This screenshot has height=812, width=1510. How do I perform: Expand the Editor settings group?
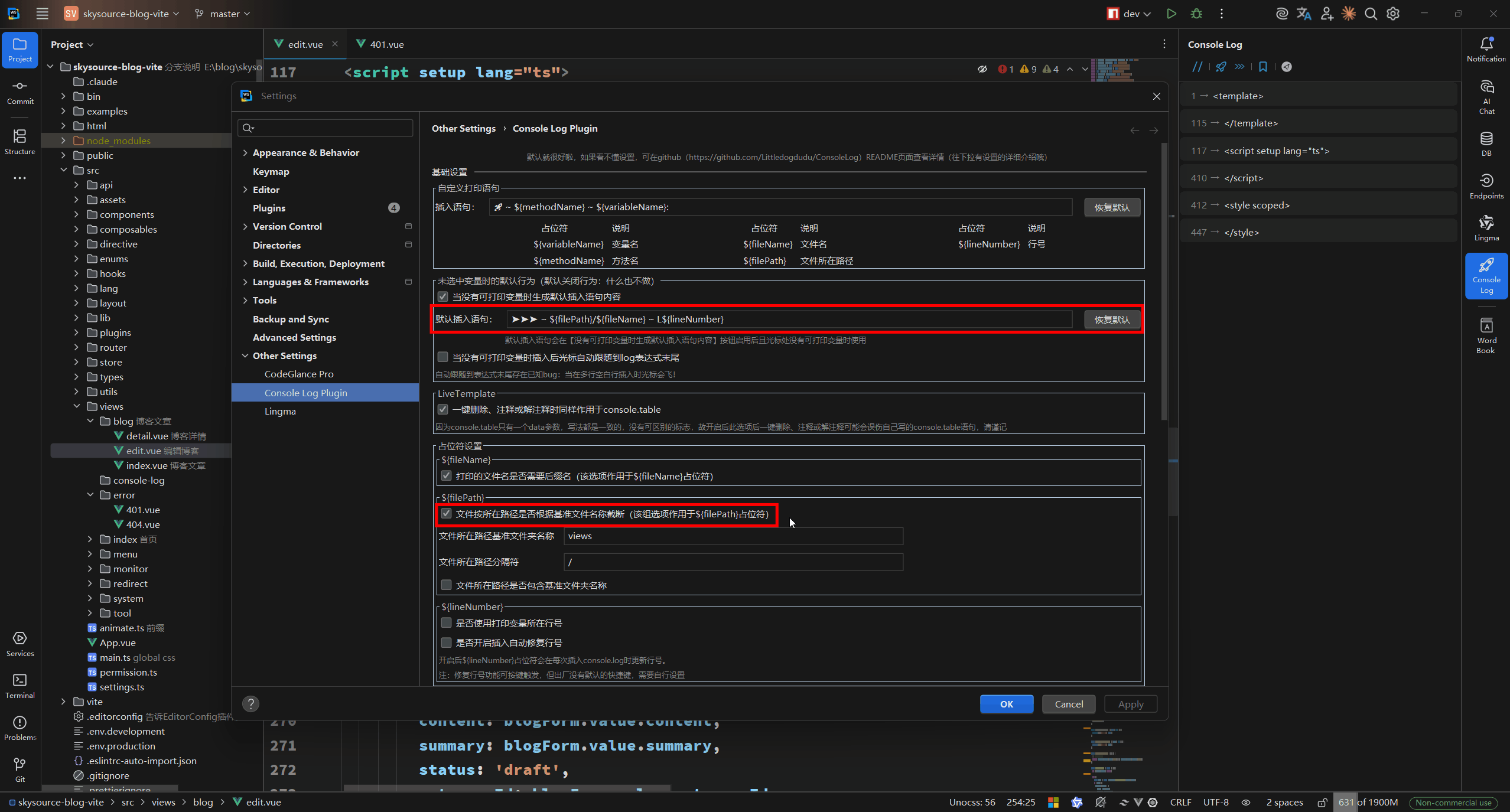(x=245, y=190)
